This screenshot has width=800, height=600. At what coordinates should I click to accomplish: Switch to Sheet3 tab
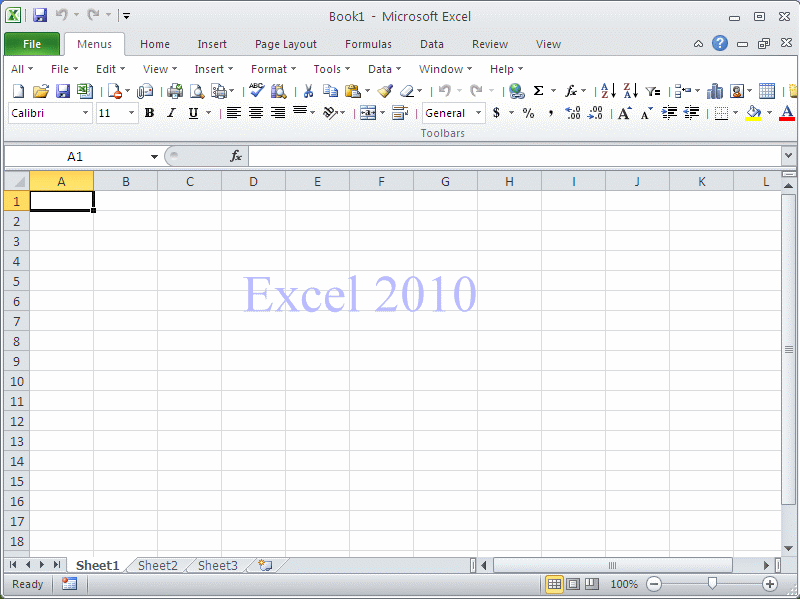point(218,565)
